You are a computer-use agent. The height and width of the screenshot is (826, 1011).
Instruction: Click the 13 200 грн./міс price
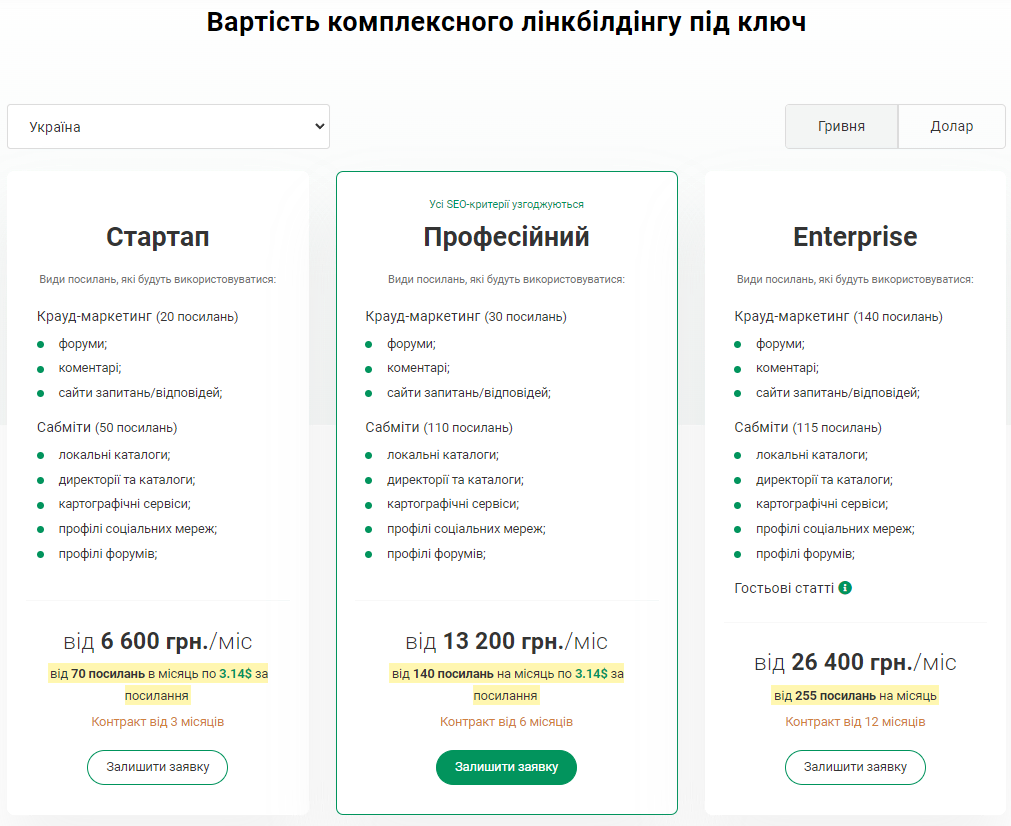pyautogui.click(x=506, y=641)
